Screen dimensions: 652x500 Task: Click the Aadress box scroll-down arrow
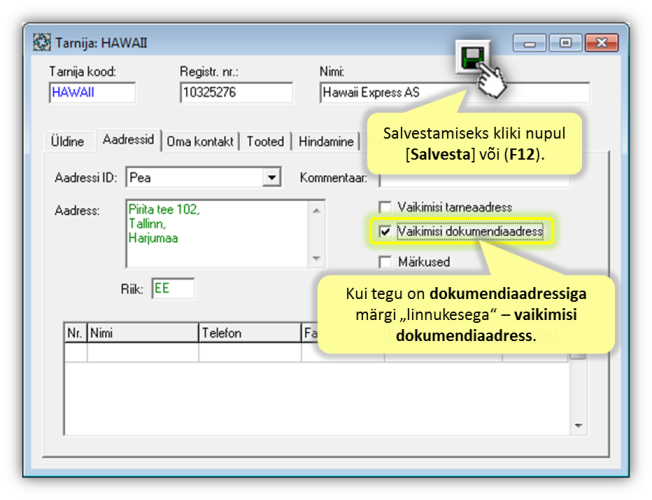tap(318, 258)
